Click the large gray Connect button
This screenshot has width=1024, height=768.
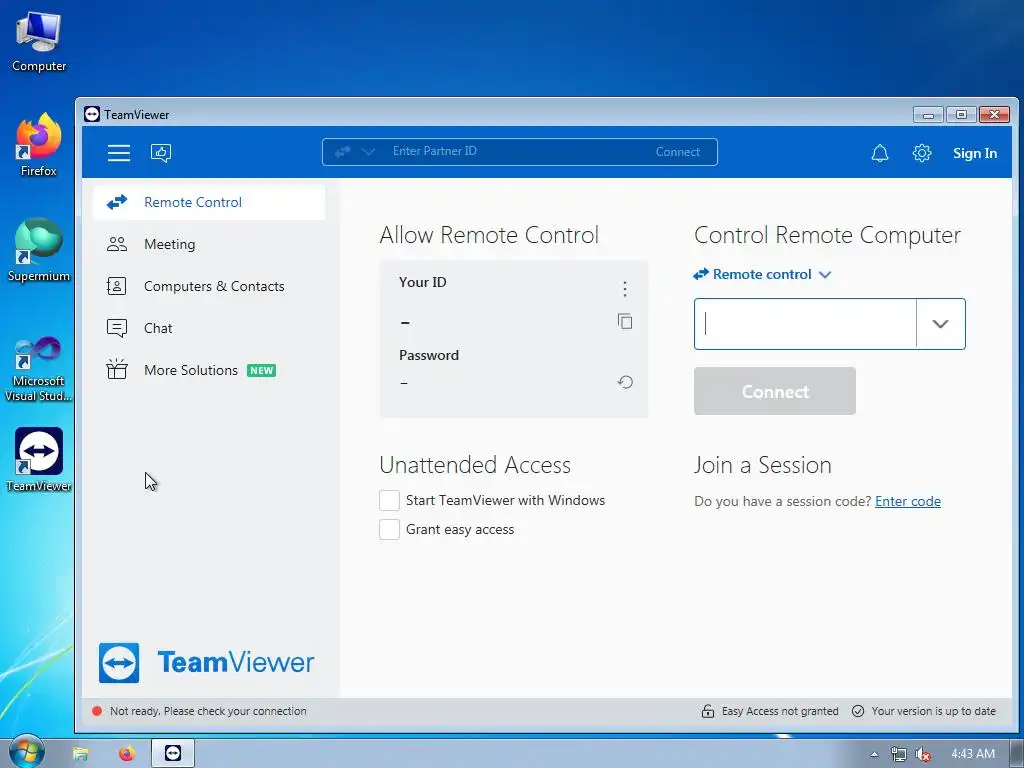coord(775,391)
